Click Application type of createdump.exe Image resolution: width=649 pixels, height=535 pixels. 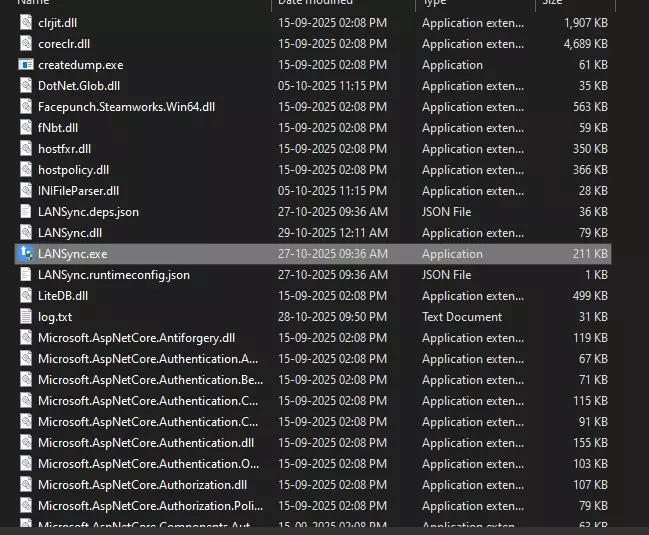click(x=452, y=65)
